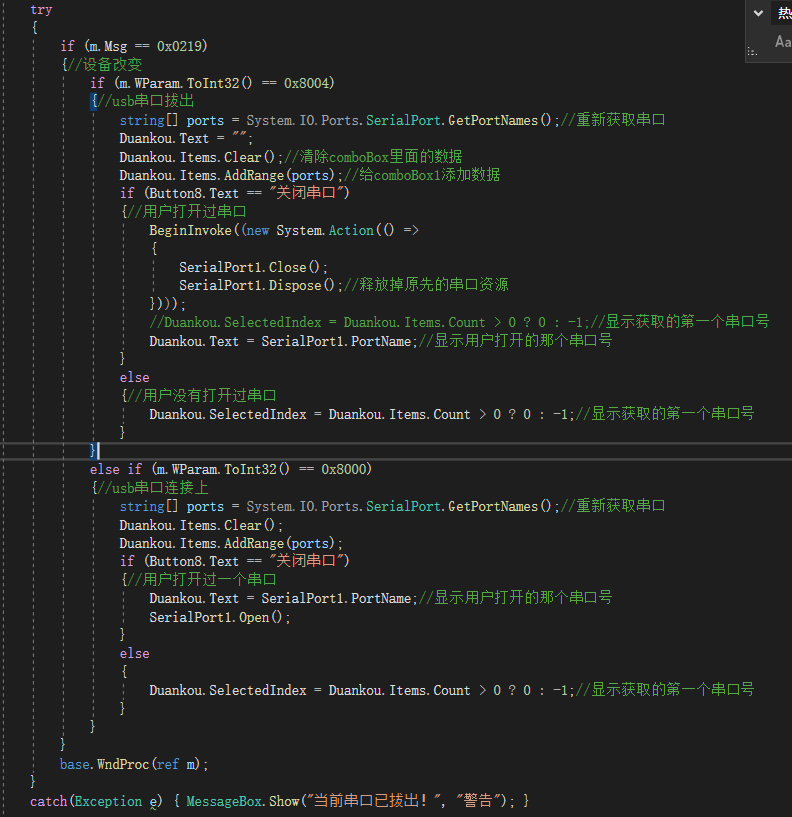Click the SerialPort1.Open() statement
This screenshot has height=817, width=792.
pos(220,617)
